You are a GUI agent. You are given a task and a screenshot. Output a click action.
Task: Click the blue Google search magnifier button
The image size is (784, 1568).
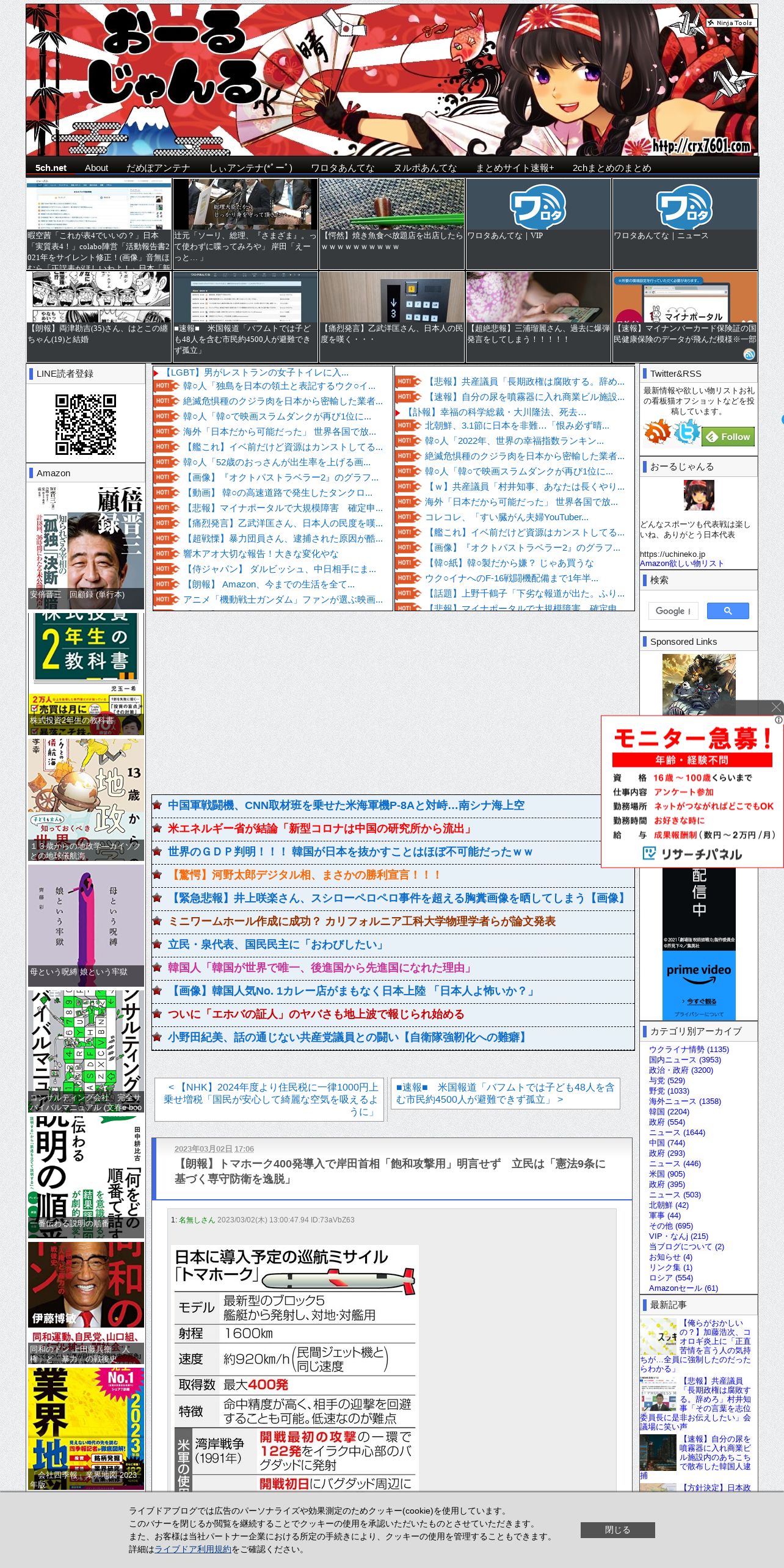click(x=728, y=611)
